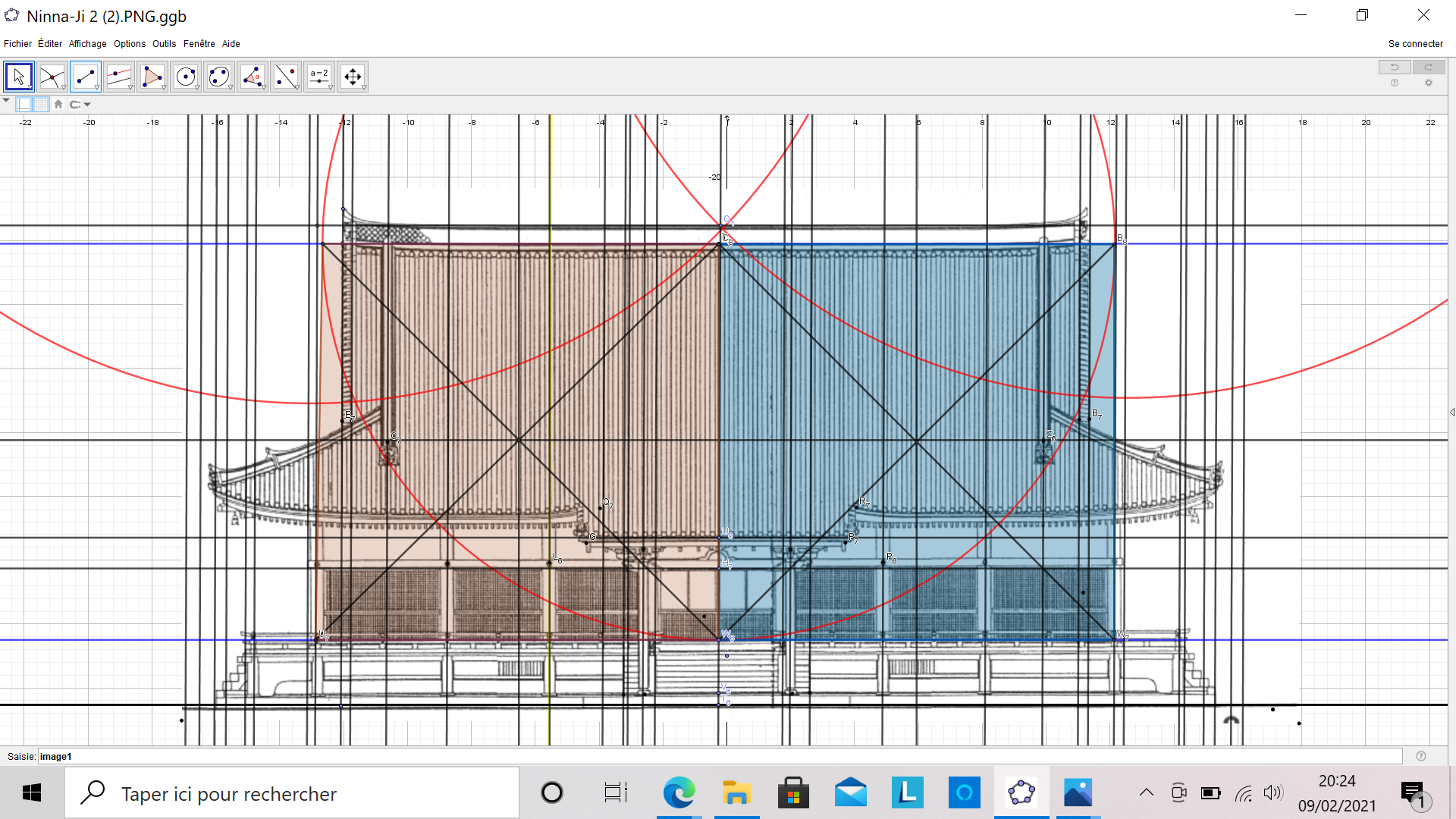The height and width of the screenshot is (819, 1456).
Task: Select Move Graphics View tool
Action: coord(353,77)
